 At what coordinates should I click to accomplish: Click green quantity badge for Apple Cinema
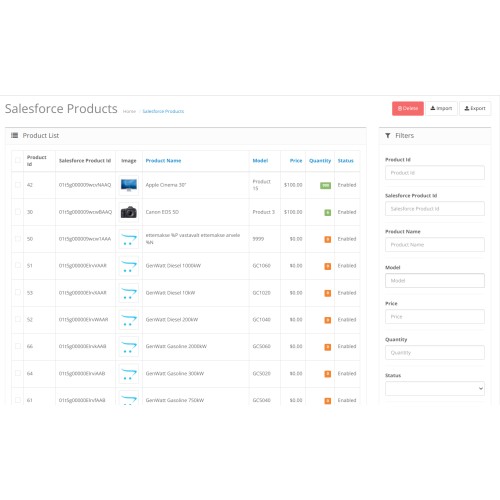click(x=325, y=186)
